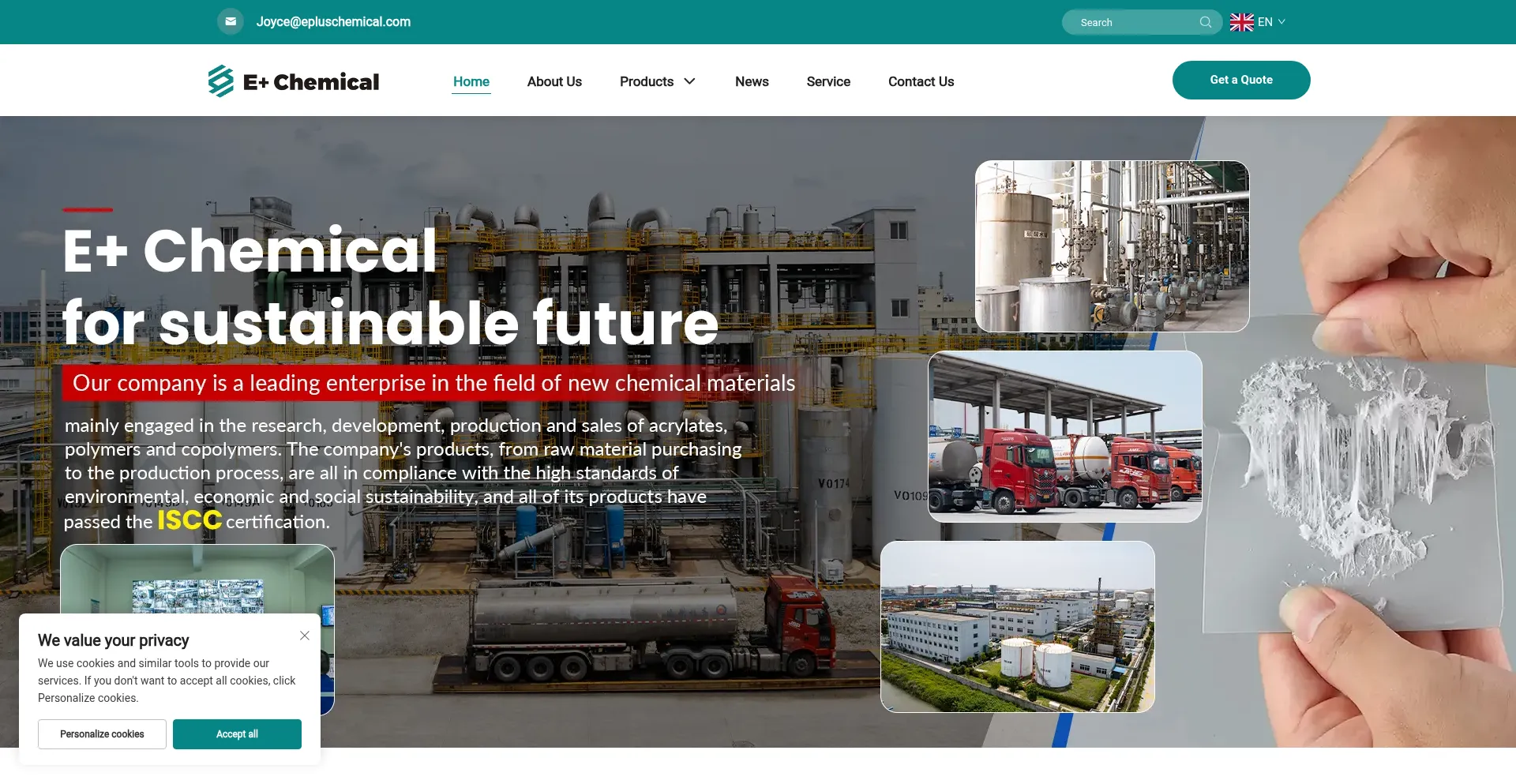Open the Service page
The width and height of the screenshot is (1516, 784).
[x=828, y=81]
